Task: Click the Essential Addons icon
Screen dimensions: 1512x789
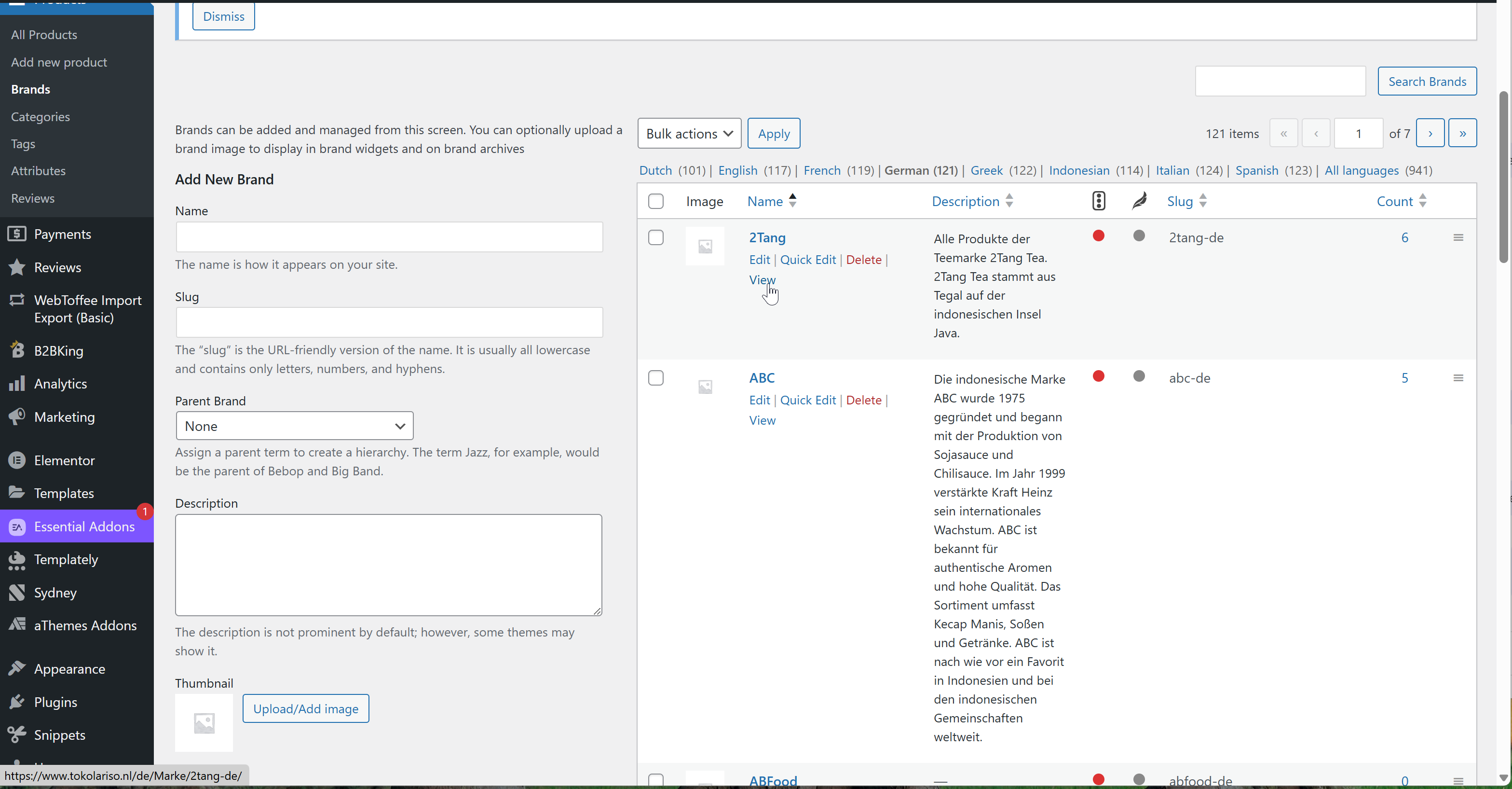Action: tap(17, 526)
